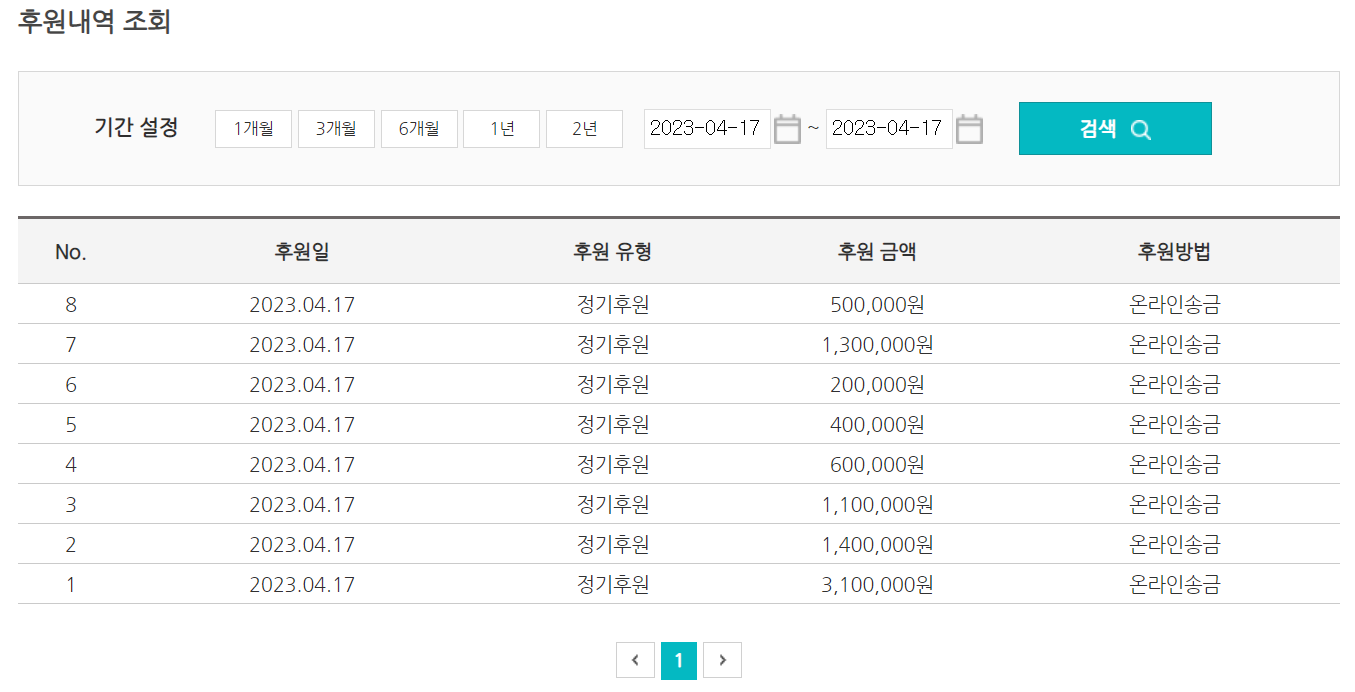Click the date in row 5
The height and width of the screenshot is (692, 1355).
[x=302, y=425]
